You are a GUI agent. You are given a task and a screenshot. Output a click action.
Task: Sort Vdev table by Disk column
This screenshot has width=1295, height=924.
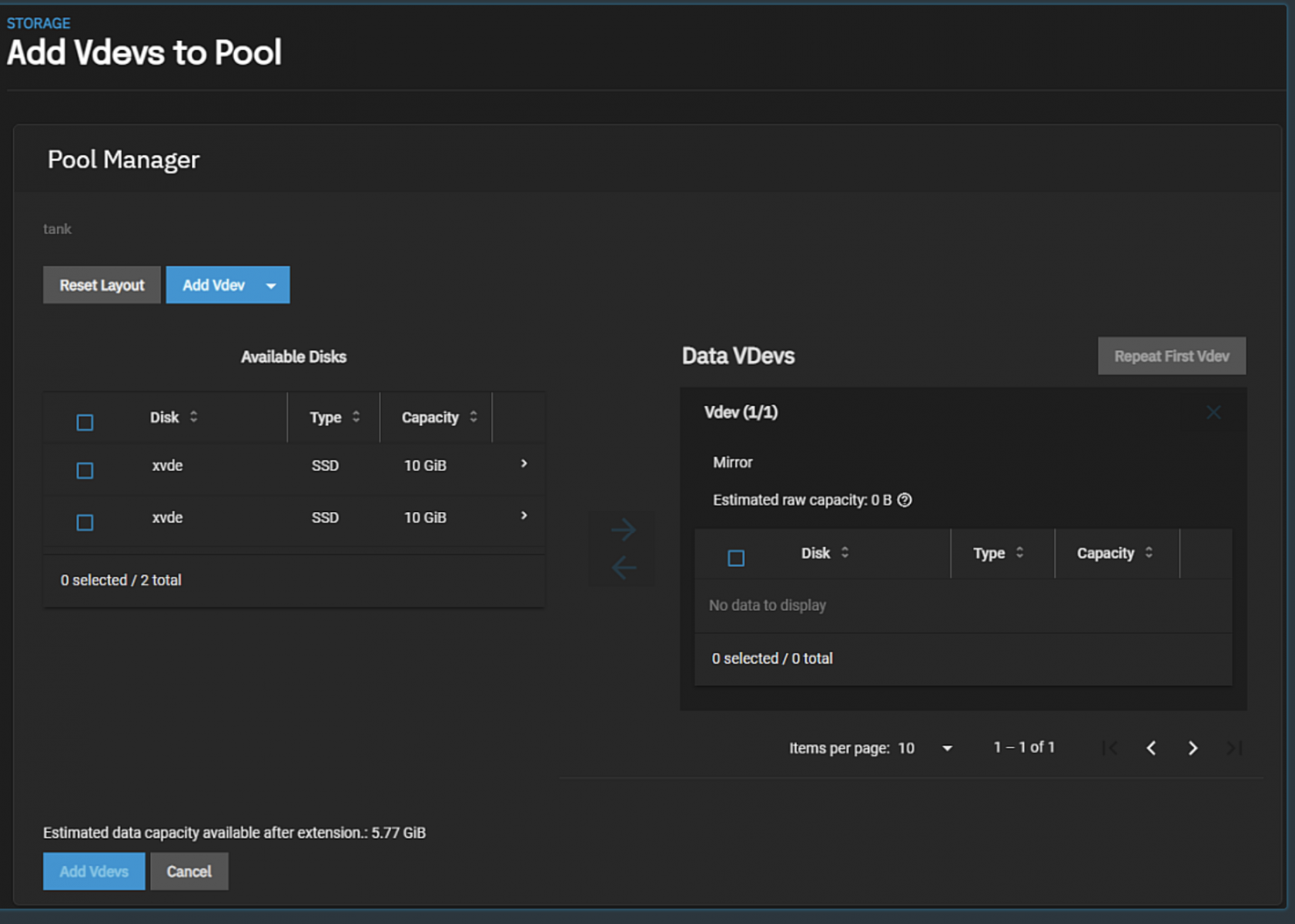pos(825,553)
